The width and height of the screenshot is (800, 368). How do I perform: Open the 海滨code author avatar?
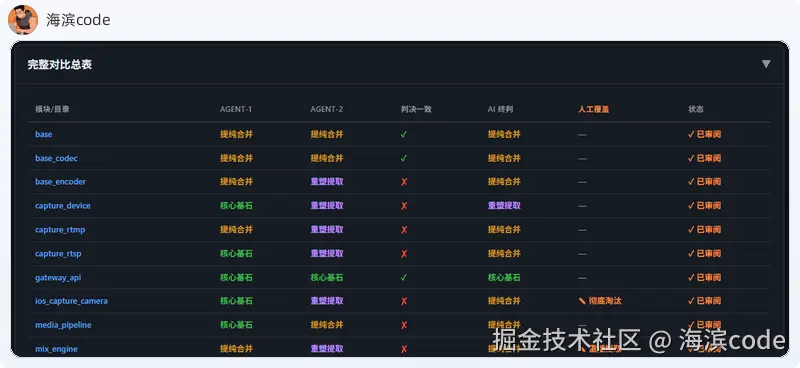pos(23,20)
